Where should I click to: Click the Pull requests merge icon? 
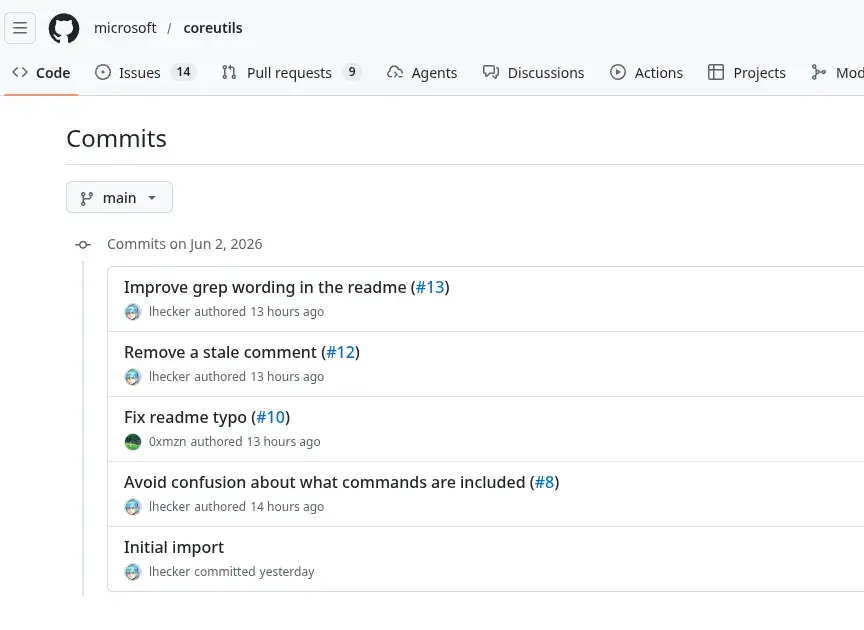[x=229, y=72]
